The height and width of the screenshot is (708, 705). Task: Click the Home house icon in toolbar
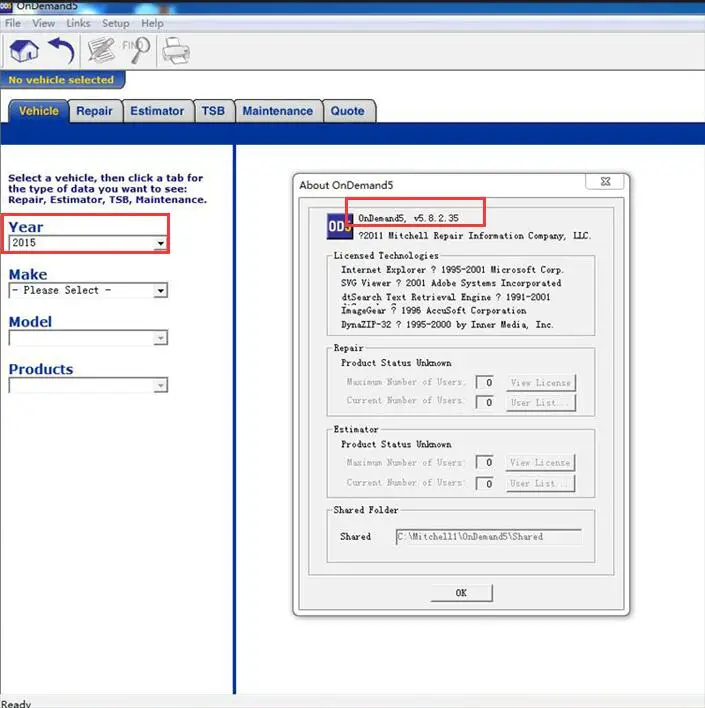pyautogui.click(x=24, y=51)
